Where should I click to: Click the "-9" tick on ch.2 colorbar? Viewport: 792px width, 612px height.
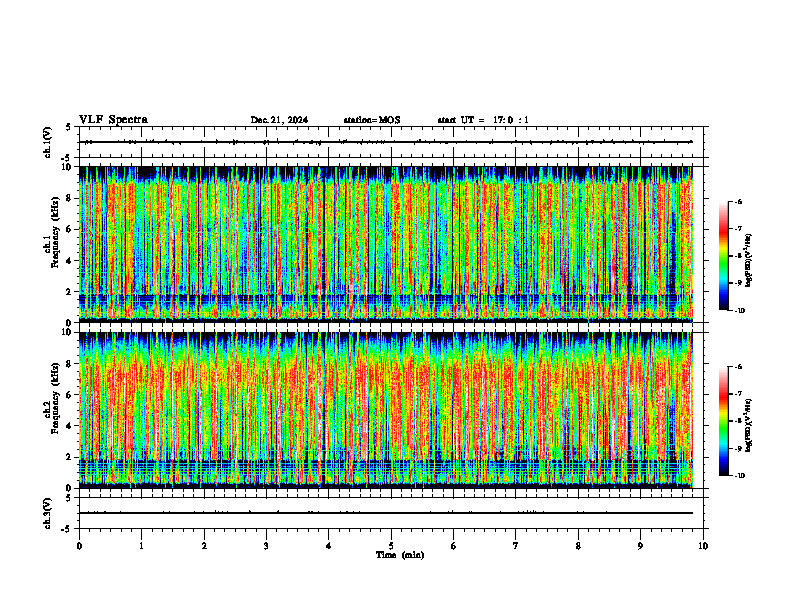click(739, 448)
